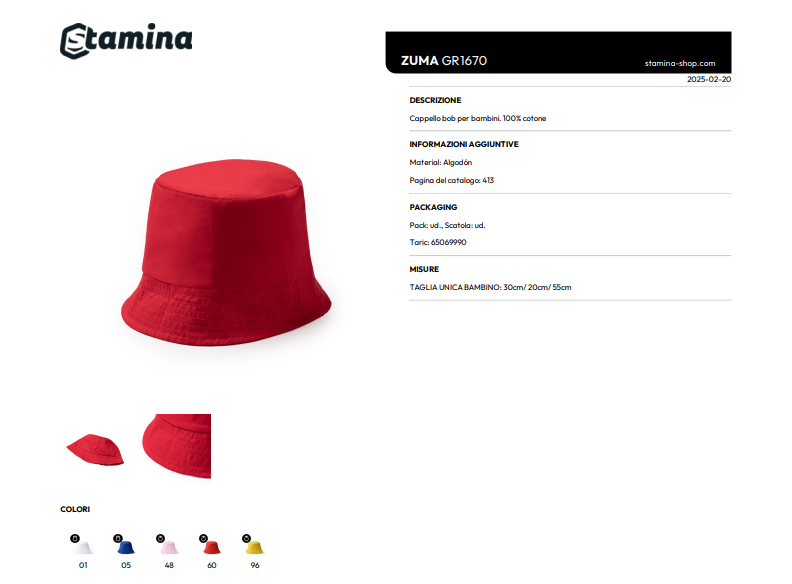Click the badge icon on blue hat 05

[118, 538]
